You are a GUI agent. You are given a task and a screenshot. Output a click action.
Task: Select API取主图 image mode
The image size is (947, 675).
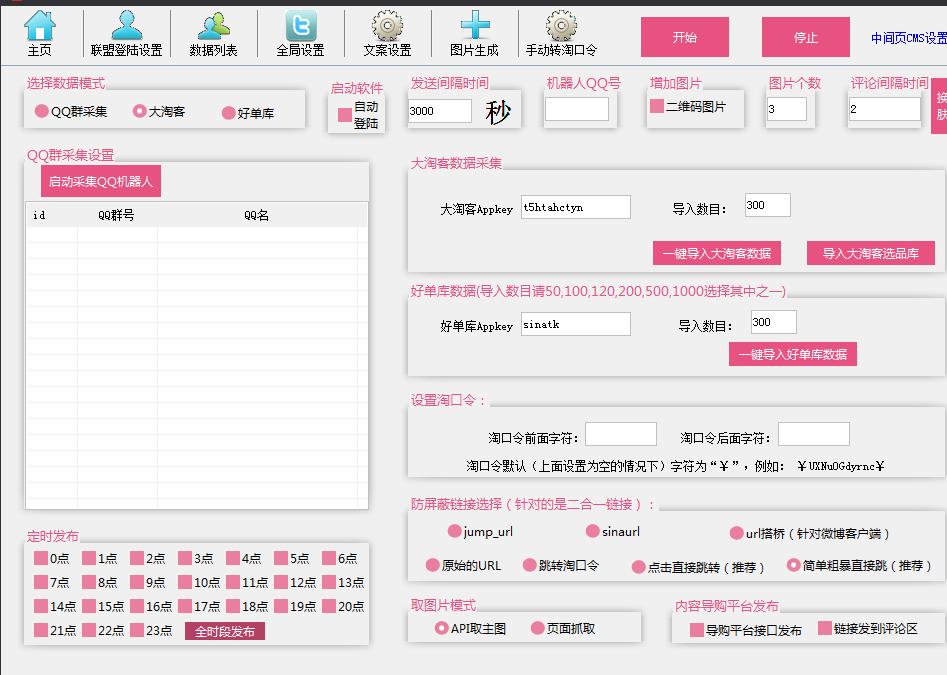(441, 628)
